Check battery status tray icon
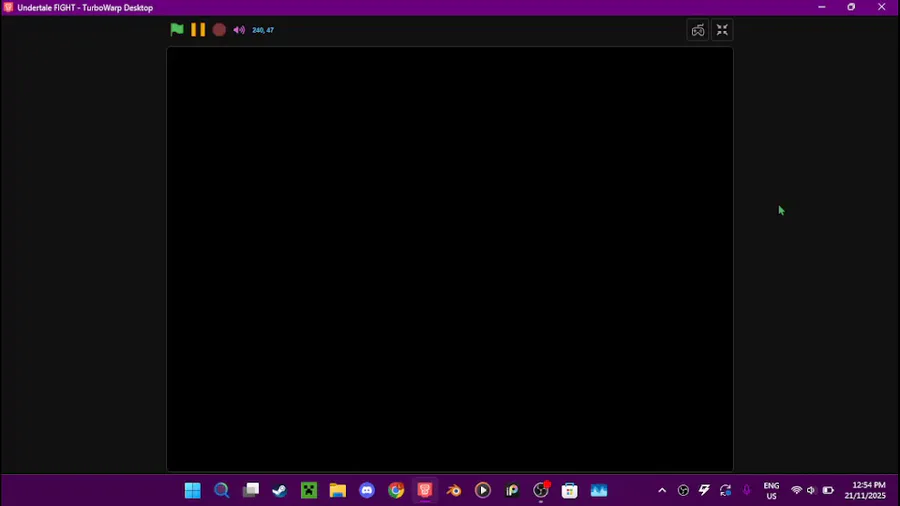The width and height of the screenshot is (900, 506). coord(828,491)
